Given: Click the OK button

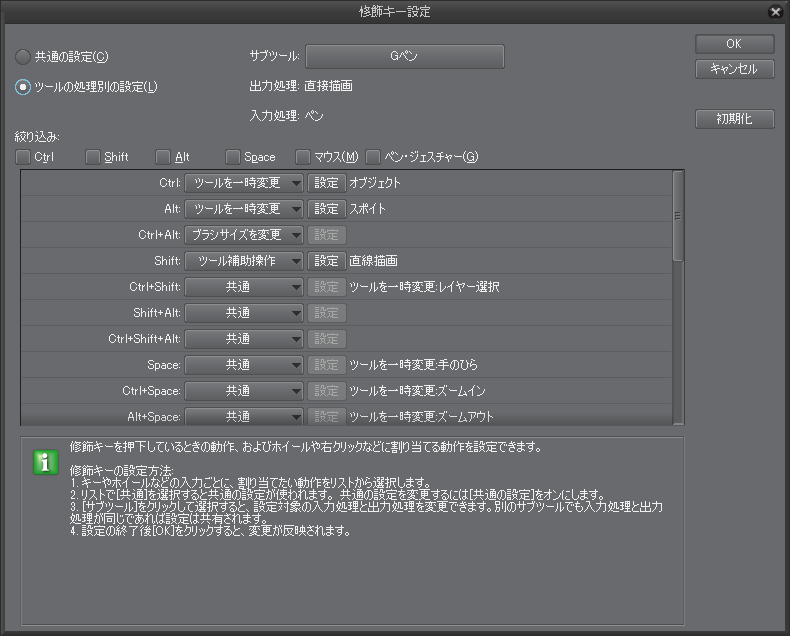Looking at the screenshot, I should pos(734,44).
